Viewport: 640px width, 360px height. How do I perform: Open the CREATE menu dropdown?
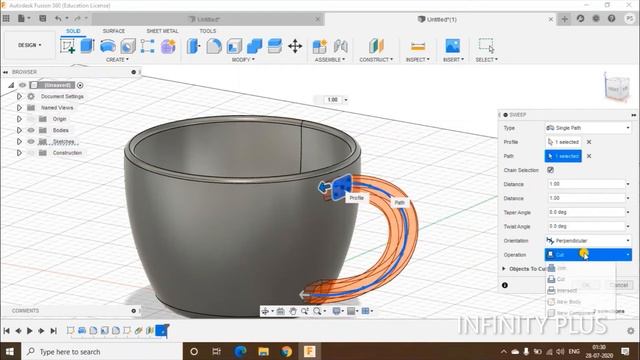tap(117, 60)
